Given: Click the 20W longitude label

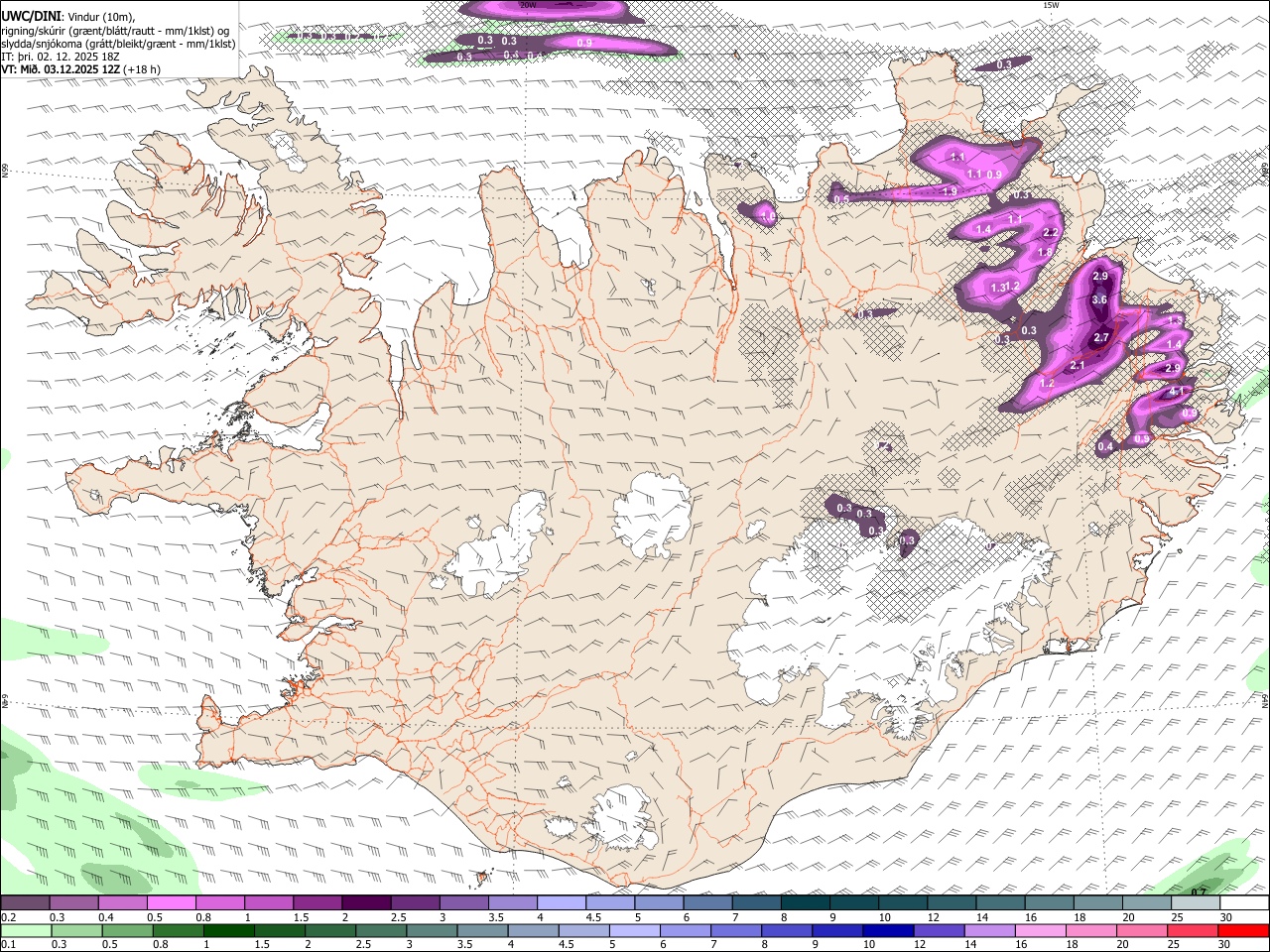Looking at the screenshot, I should pyautogui.click(x=528, y=5).
